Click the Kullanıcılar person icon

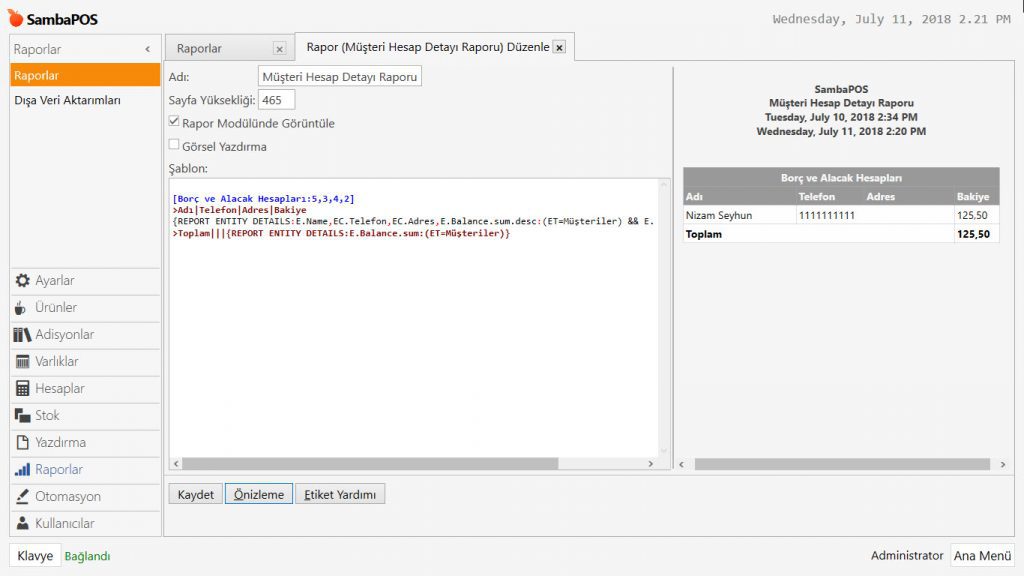point(22,524)
